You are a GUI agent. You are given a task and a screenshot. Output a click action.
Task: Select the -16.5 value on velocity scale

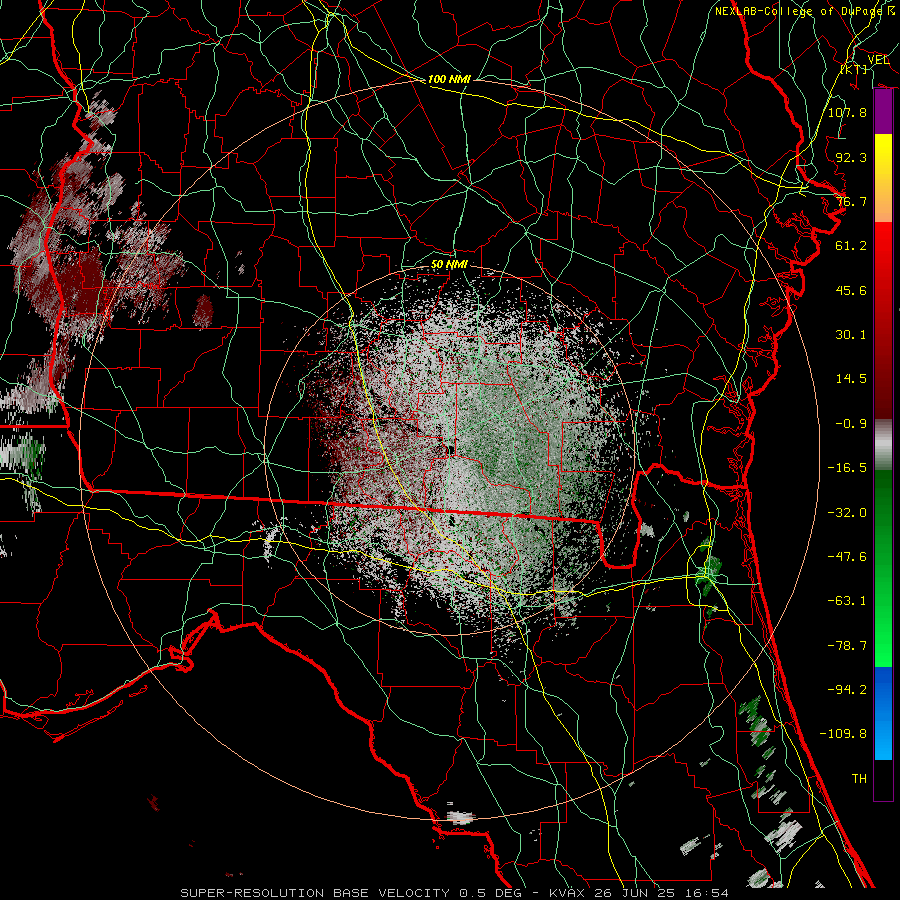(847, 468)
